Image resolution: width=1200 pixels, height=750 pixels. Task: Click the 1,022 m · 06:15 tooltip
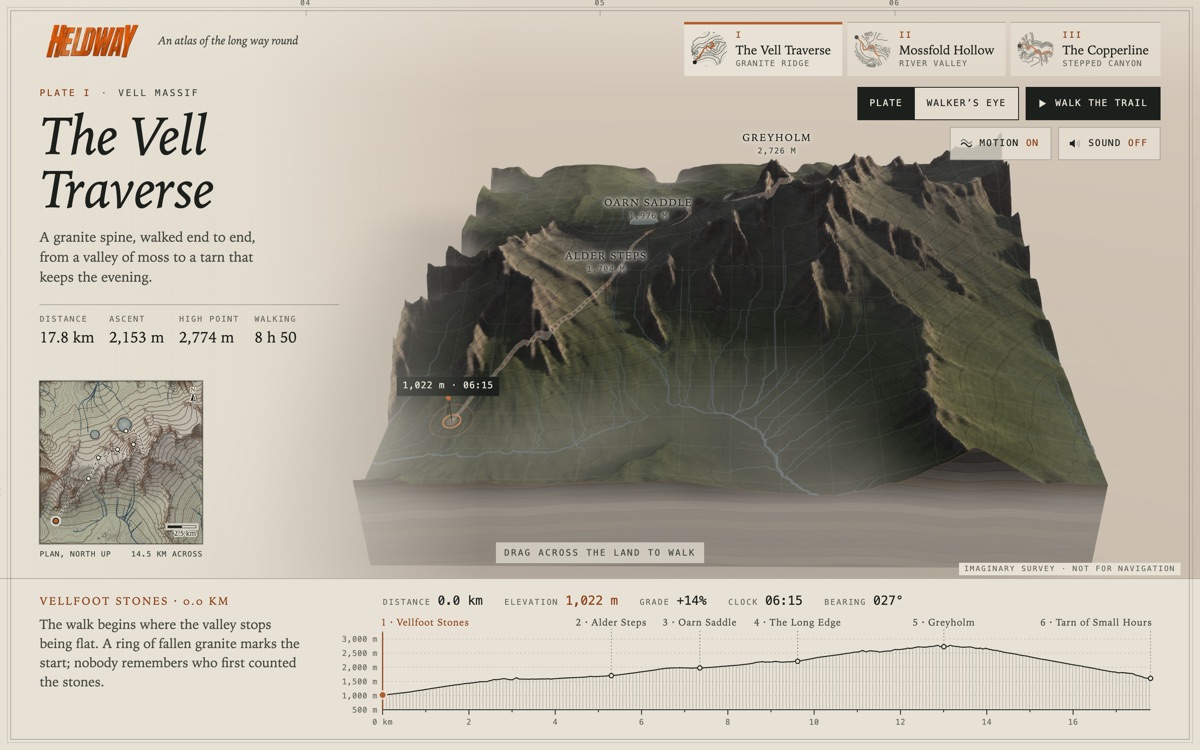(447, 385)
